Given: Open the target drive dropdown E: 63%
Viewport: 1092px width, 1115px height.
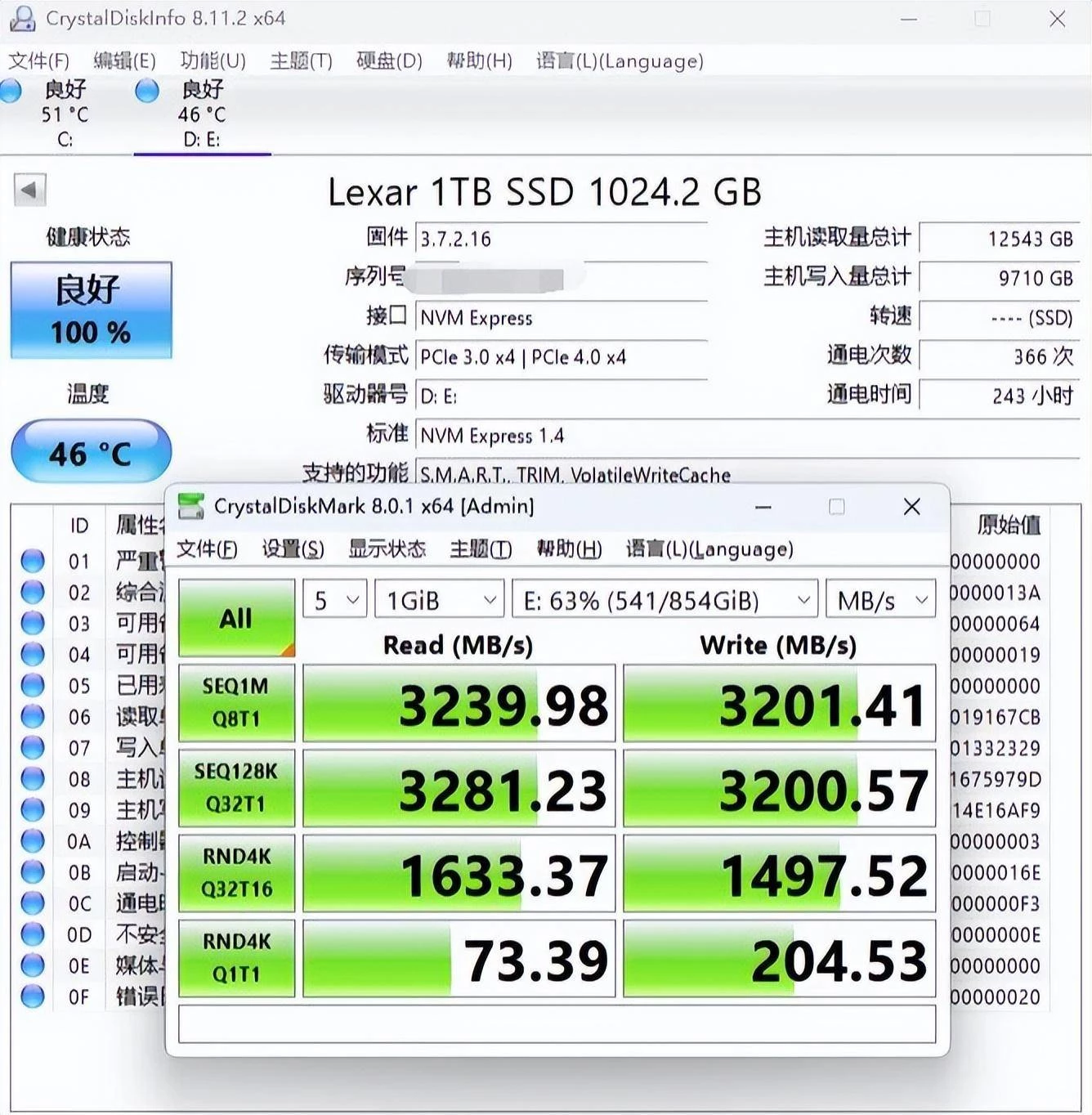Looking at the screenshot, I should (665, 600).
